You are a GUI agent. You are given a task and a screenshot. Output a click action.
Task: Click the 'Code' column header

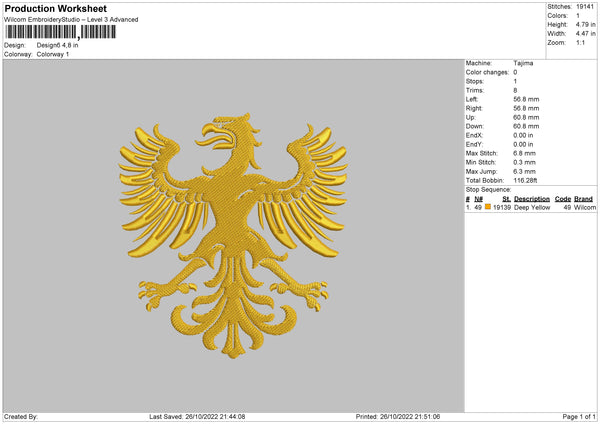pos(563,199)
